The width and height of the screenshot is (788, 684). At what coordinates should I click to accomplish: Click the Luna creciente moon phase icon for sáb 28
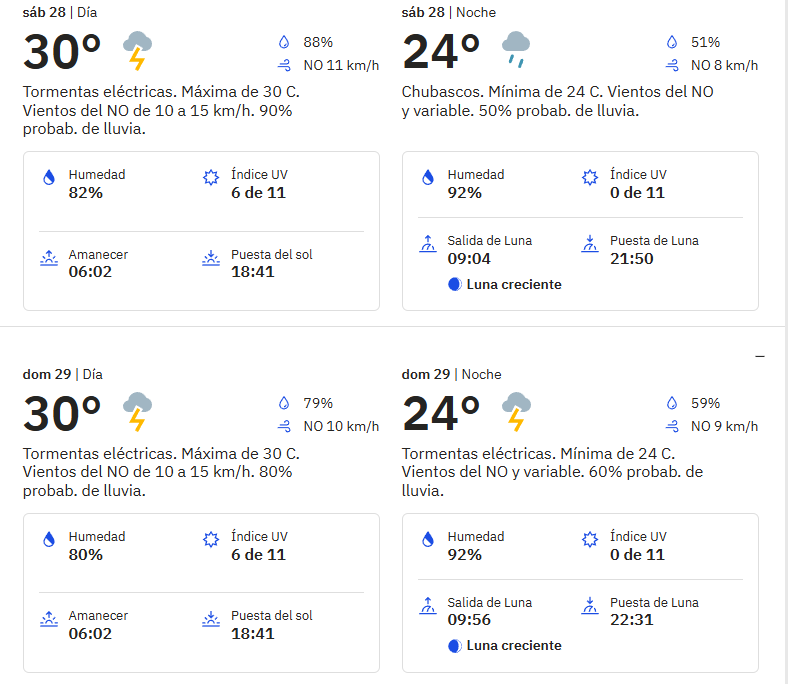point(455,284)
